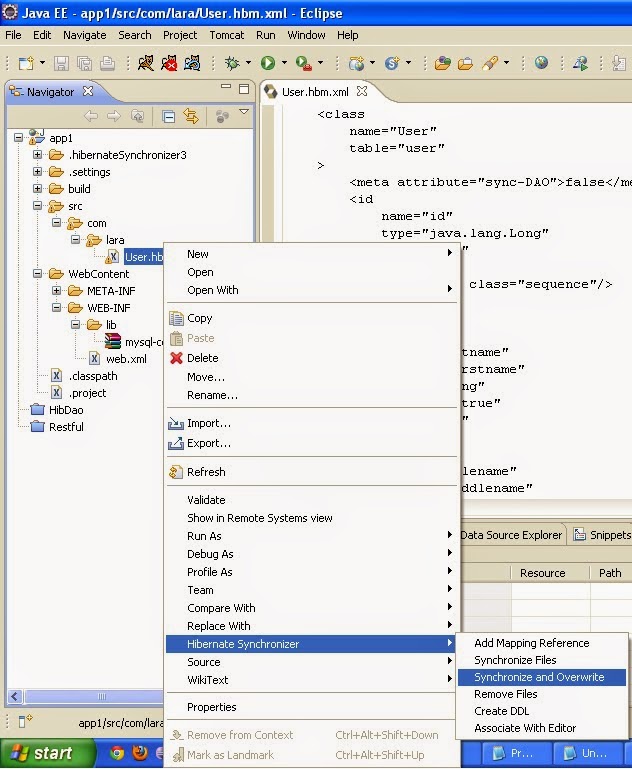Expand the build folder
This screenshot has height=769, width=632.
tap(37, 188)
